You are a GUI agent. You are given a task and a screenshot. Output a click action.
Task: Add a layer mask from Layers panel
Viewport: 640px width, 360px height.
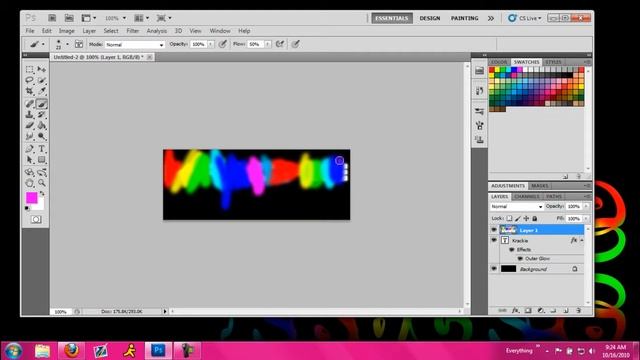528,311
